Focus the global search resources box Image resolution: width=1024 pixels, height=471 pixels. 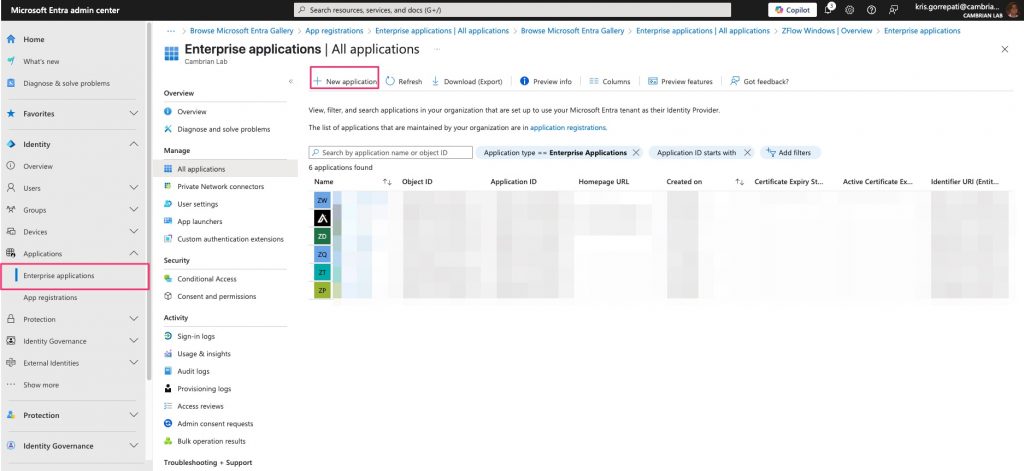(512, 10)
